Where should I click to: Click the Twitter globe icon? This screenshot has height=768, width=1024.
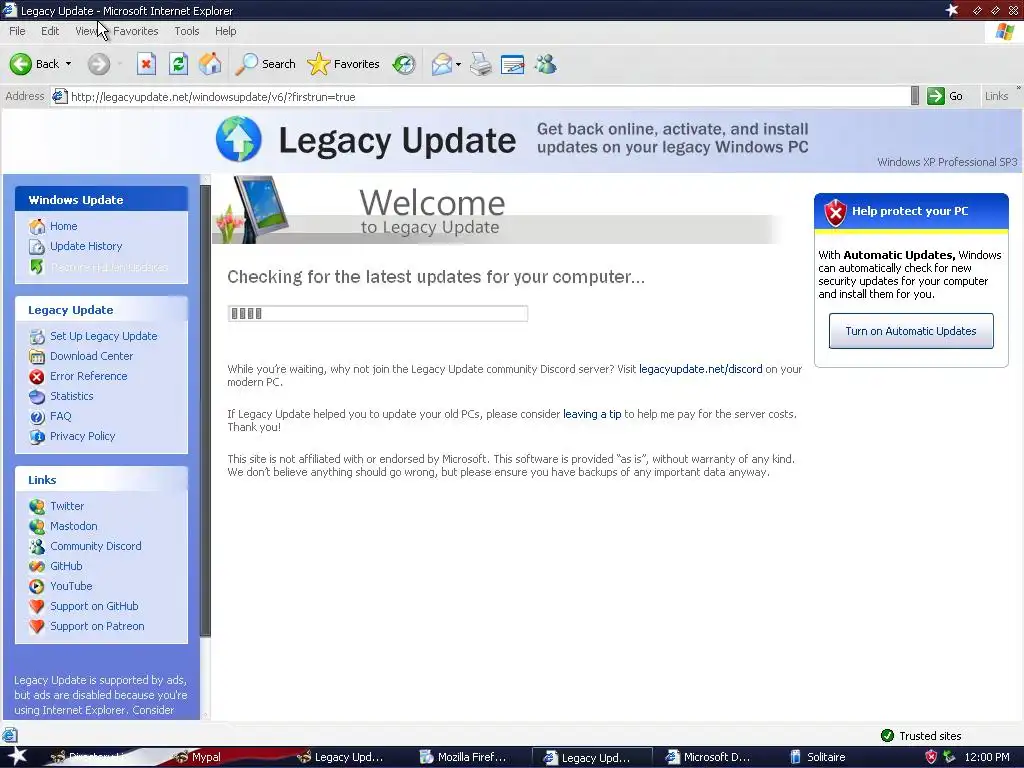37,507
